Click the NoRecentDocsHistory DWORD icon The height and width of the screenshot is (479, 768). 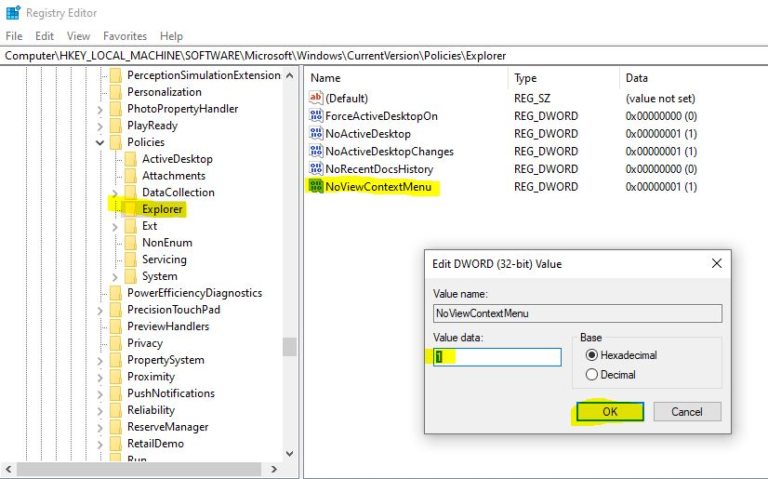pyautogui.click(x=317, y=169)
